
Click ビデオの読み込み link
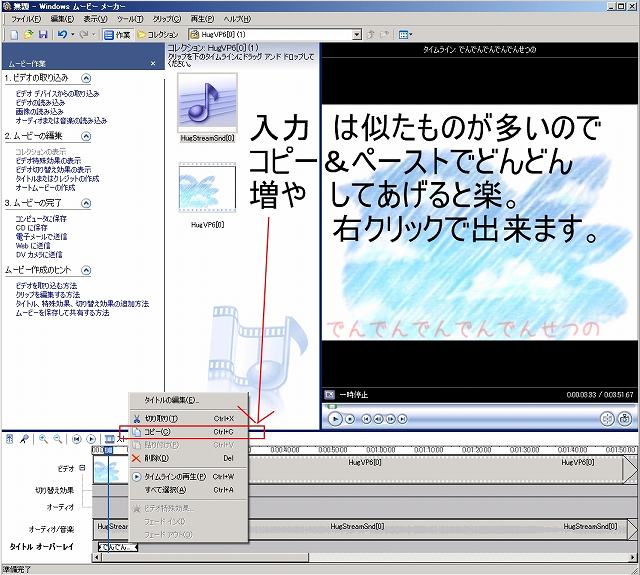coord(40,102)
